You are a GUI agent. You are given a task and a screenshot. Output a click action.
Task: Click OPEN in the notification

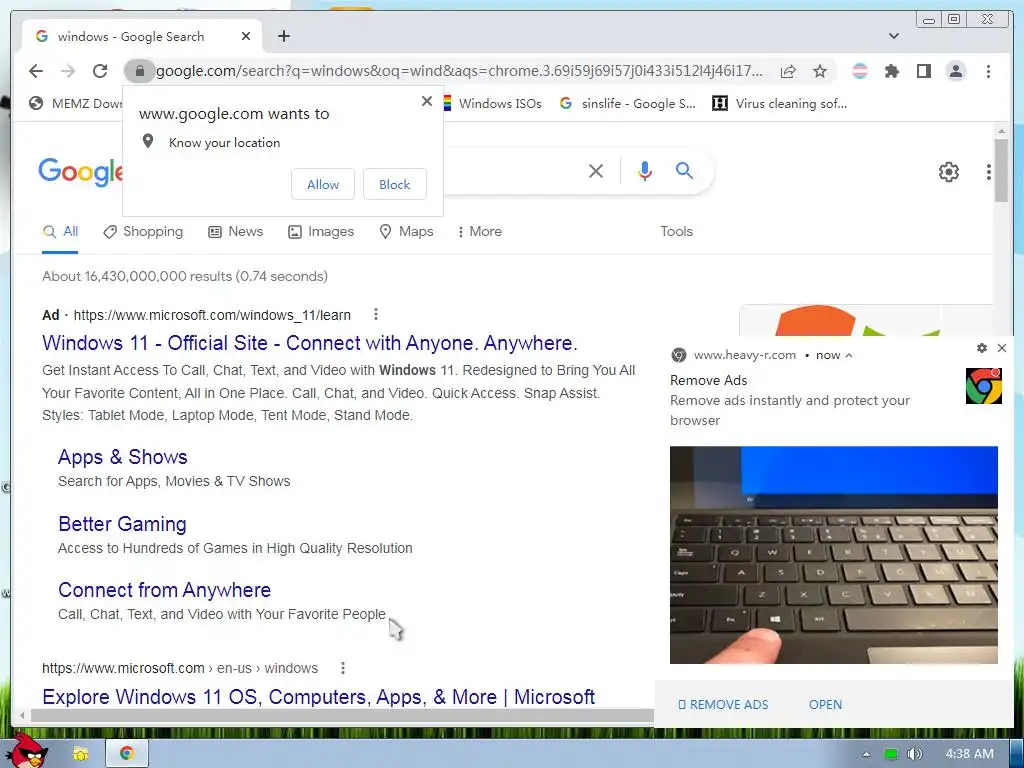click(825, 705)
